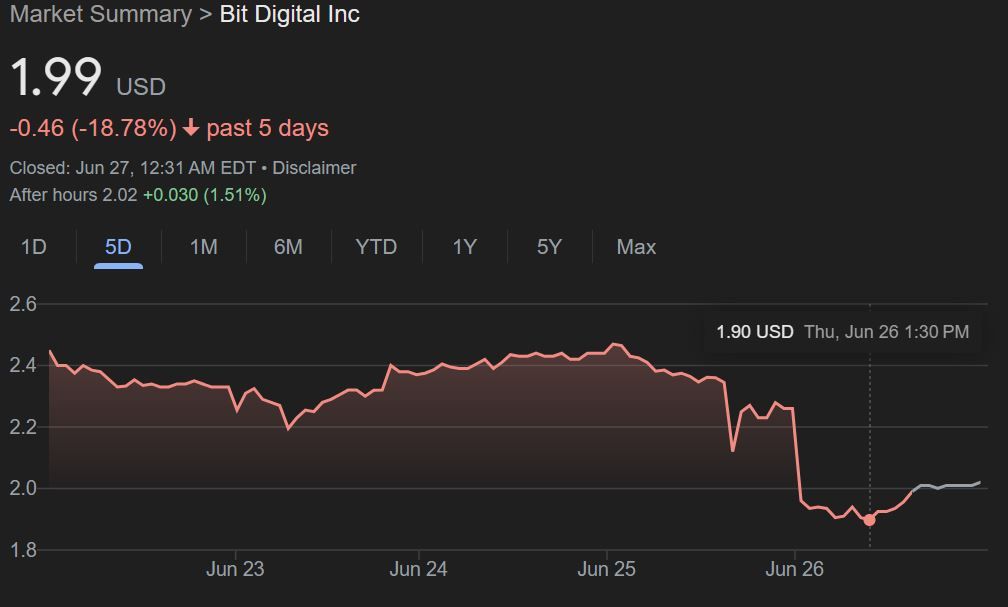The height and width of the screenshot is (607, 1008).
Task: Keep the active 5D tab selected
Action: coord(117,247)
